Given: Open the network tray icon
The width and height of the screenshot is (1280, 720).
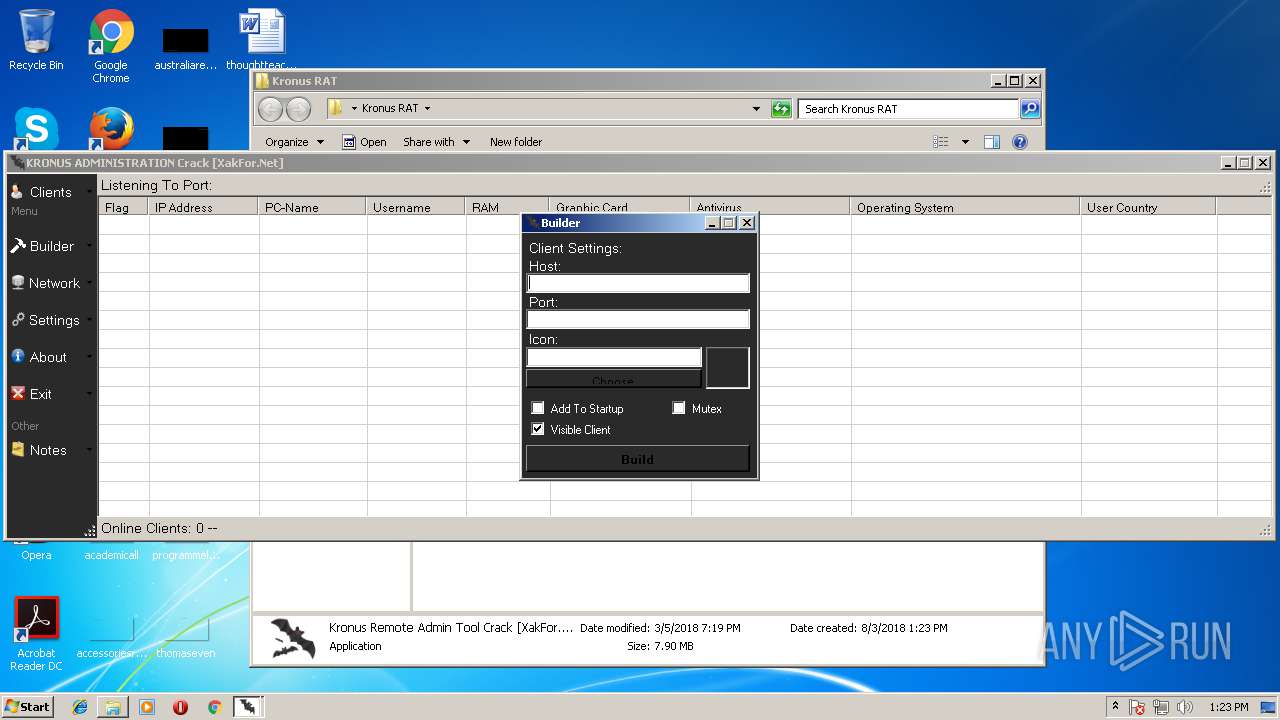Looking at the screenshot, I should pos(1161,707).
